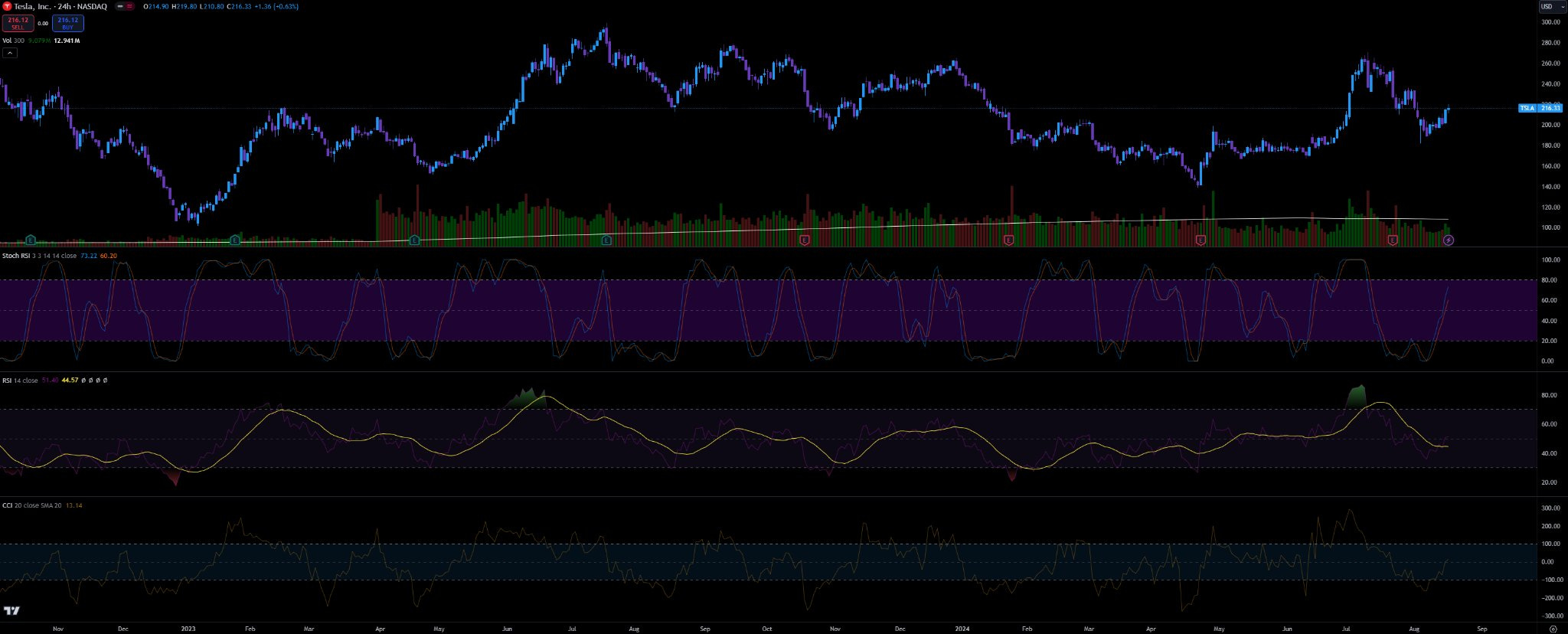This screenshot has height=634, width=1568.
Task: Open the red earnings marker near July 2024
Action: point(1393,240)
